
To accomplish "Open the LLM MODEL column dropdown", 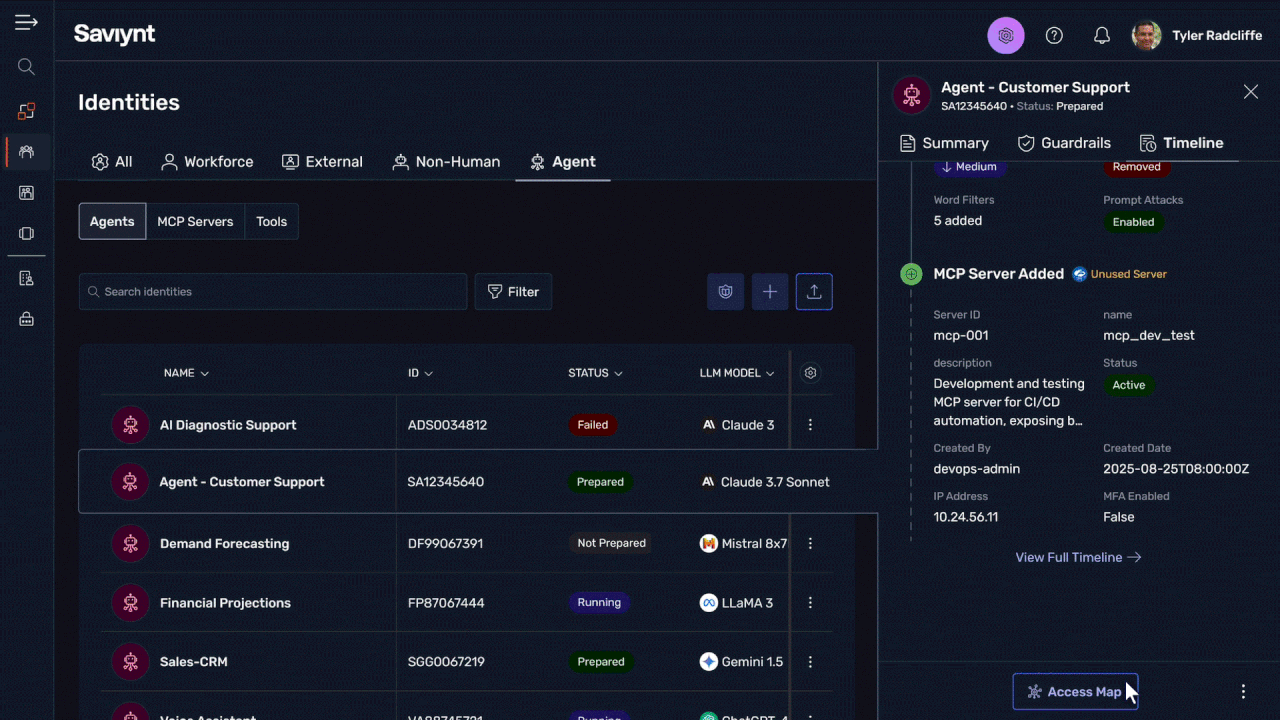I will click(x=737, y=373).
